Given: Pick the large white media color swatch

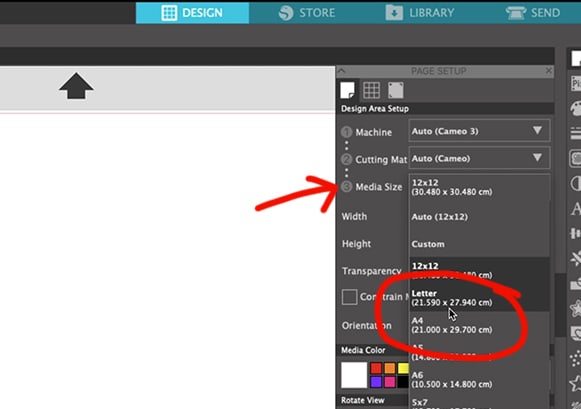Looking at the screenshot, I should (354, 375).
